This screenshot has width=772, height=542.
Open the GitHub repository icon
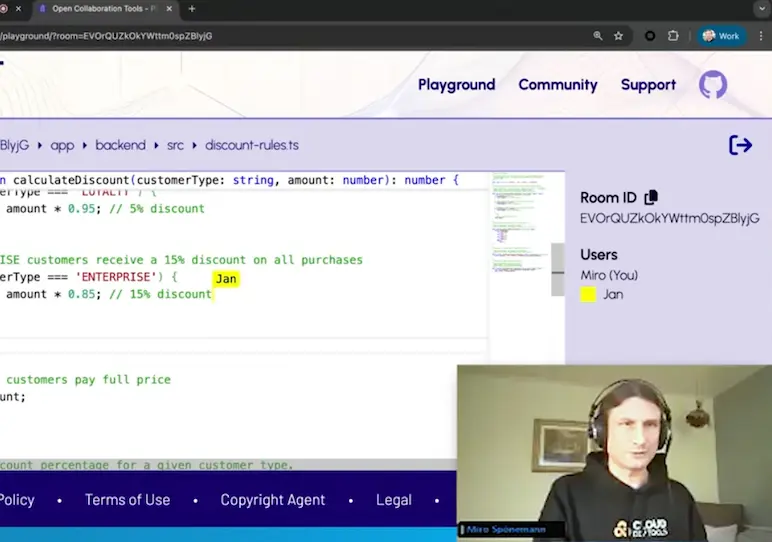pos(713,85)
